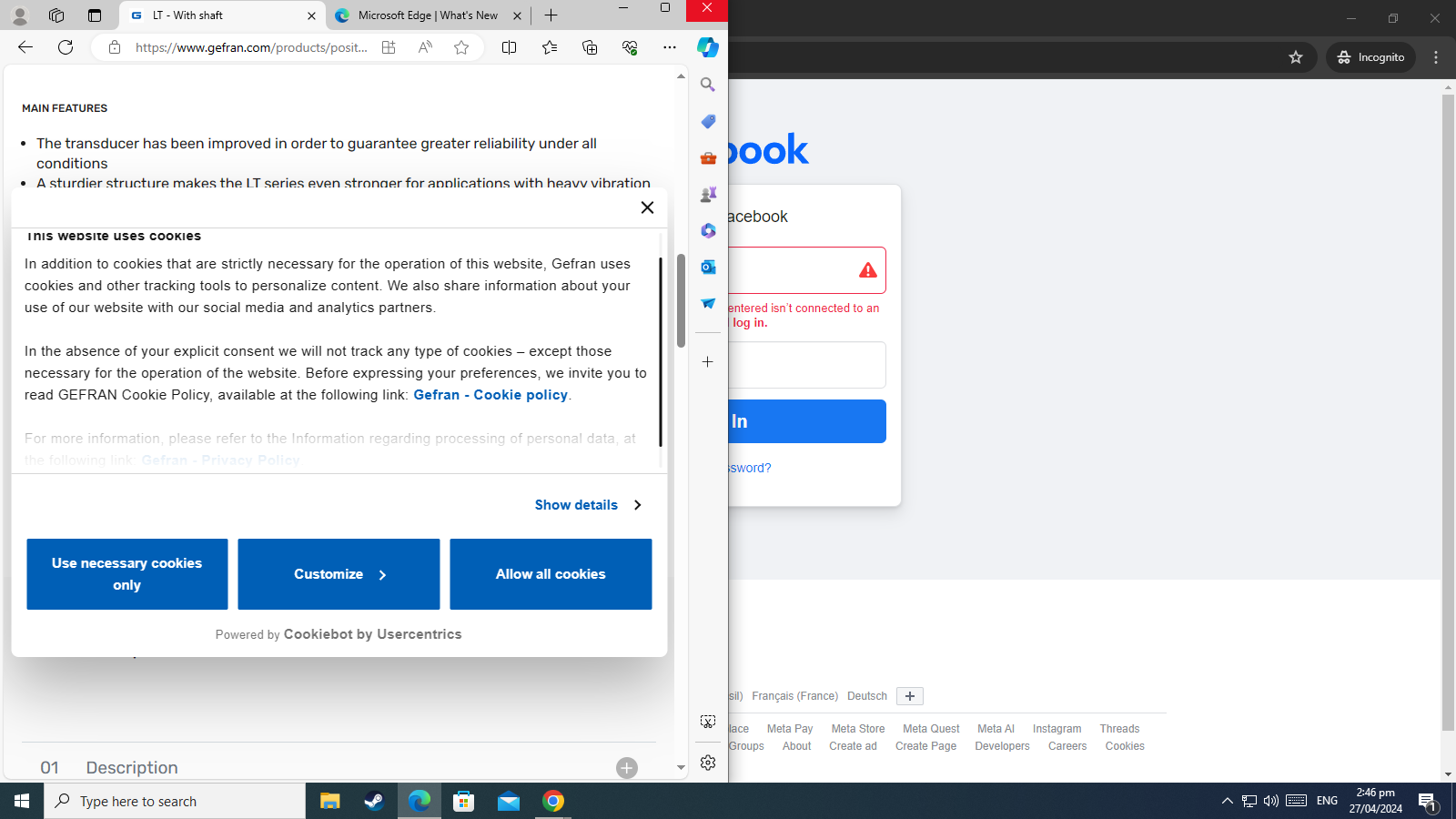1456x819 pixels.
Task: Open Incognito indicator in Chrome
Action: pyautogui.click(x=1370, y=57)
